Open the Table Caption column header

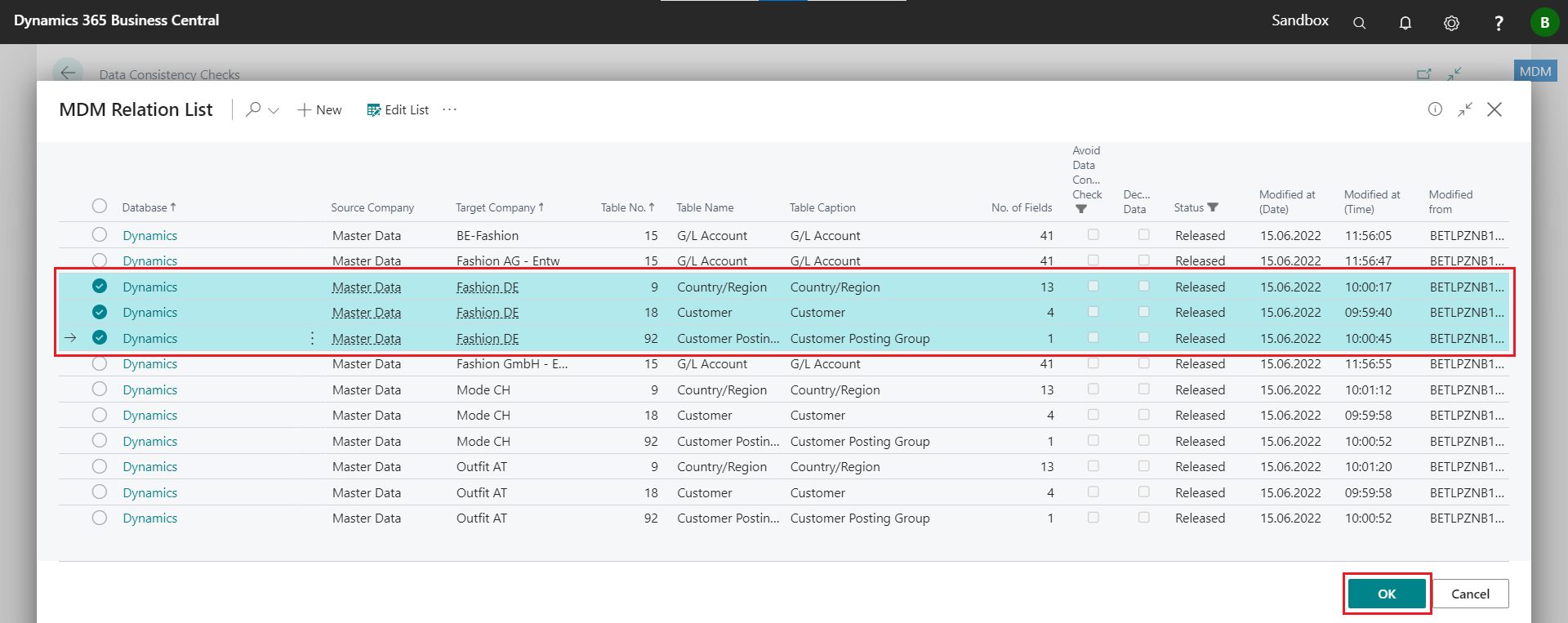tap(822, 207)
